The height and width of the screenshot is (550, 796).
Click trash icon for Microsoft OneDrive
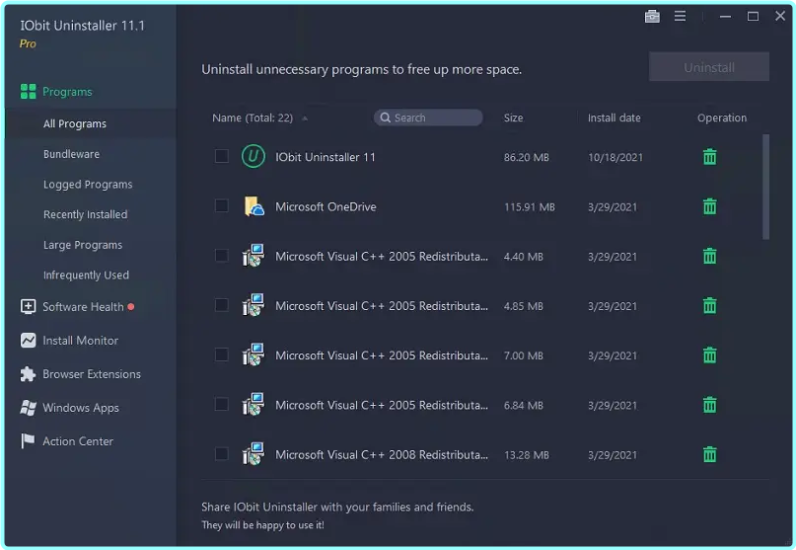tap(709, 206)
